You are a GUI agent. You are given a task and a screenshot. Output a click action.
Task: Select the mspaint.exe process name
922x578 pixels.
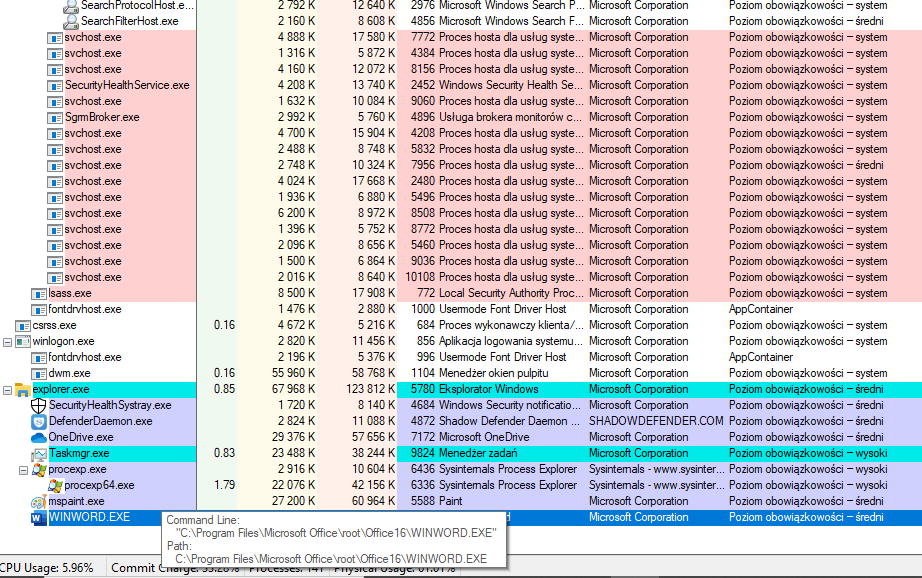[x=76, y=501]
